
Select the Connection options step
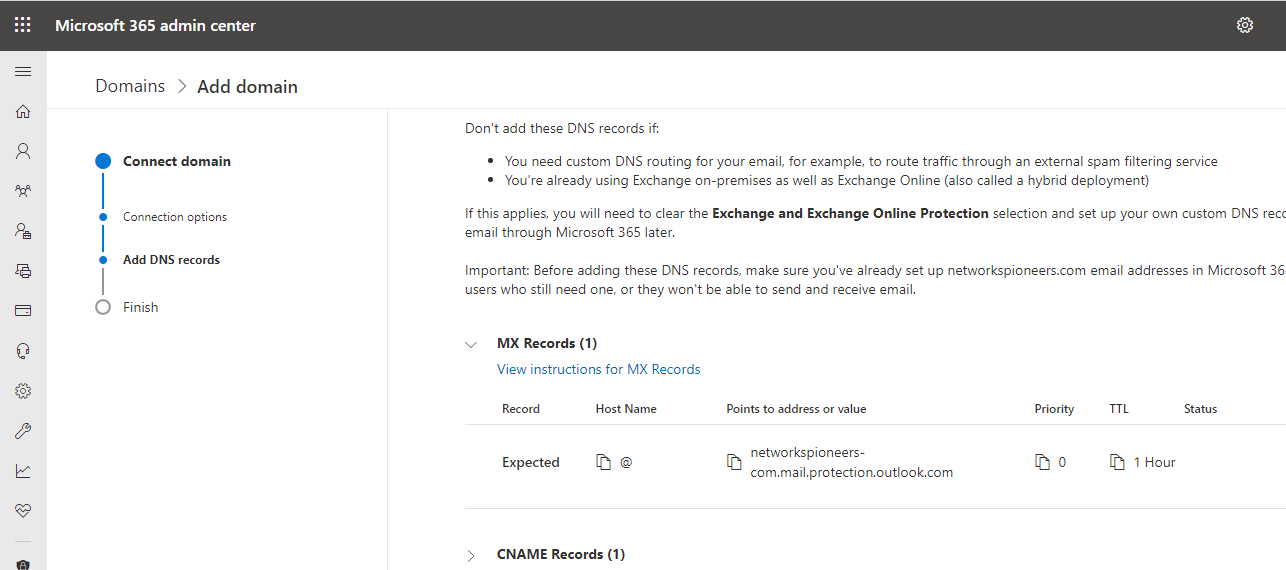pyautogui.click(x=175, y=217)
